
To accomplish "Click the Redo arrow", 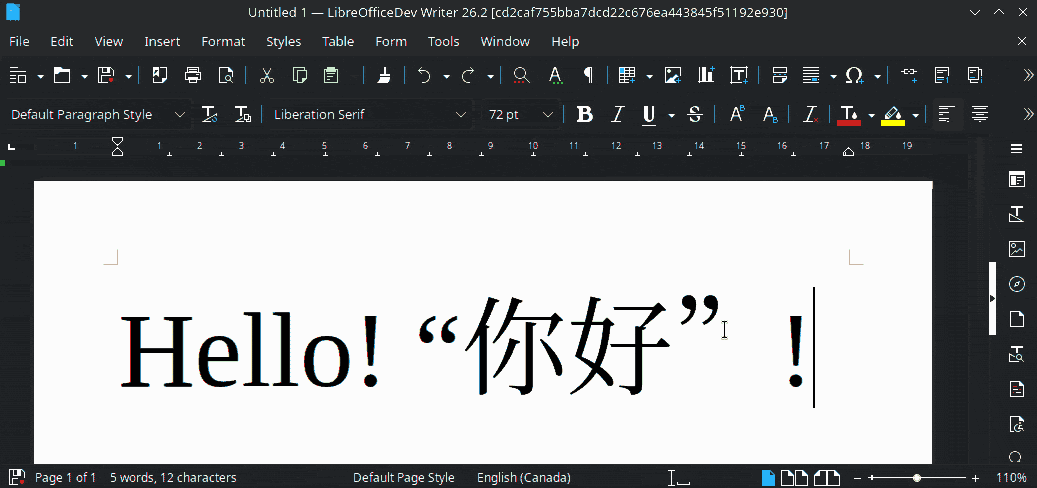I will tap(468, 75).
